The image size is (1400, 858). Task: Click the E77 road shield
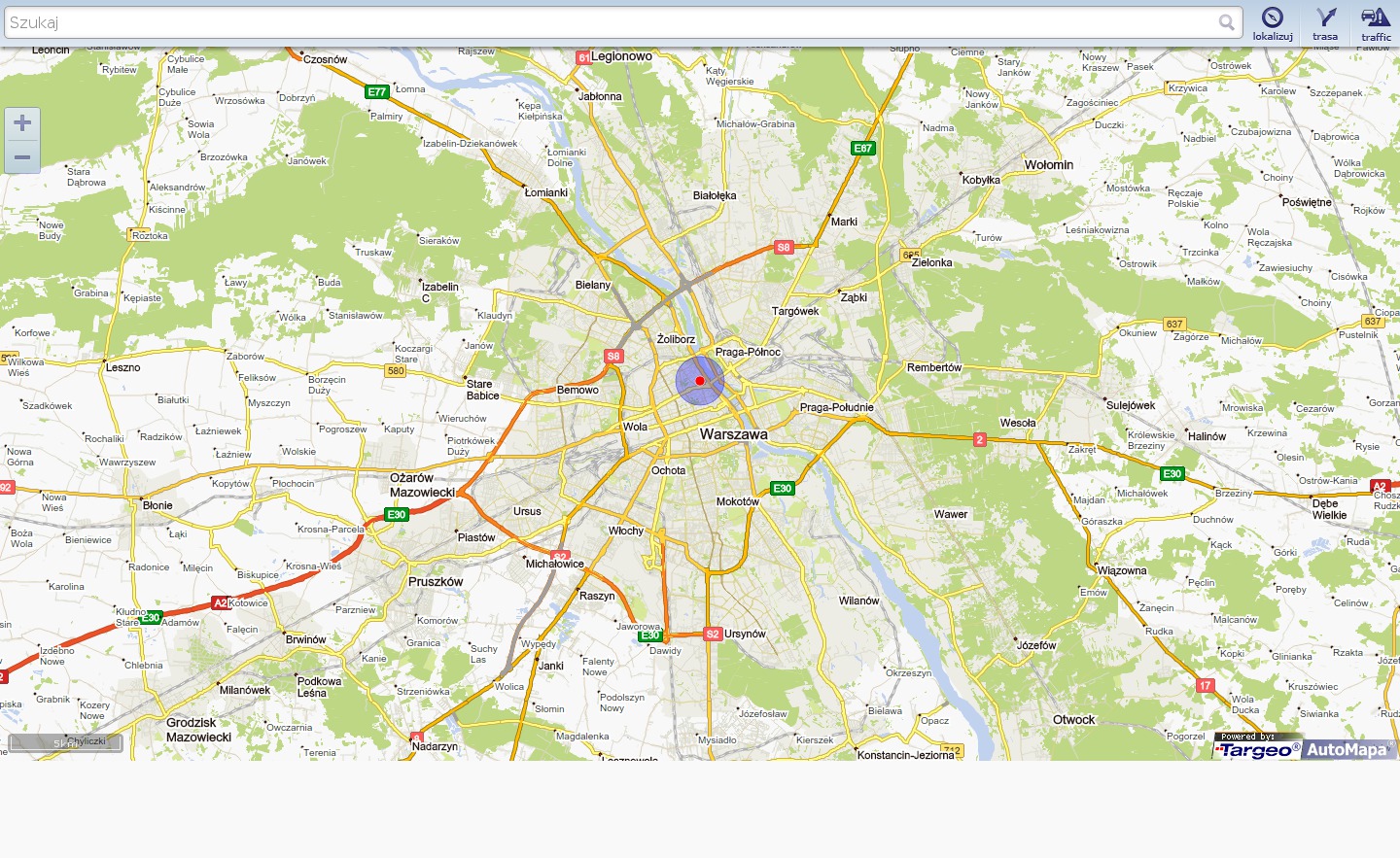377,92
